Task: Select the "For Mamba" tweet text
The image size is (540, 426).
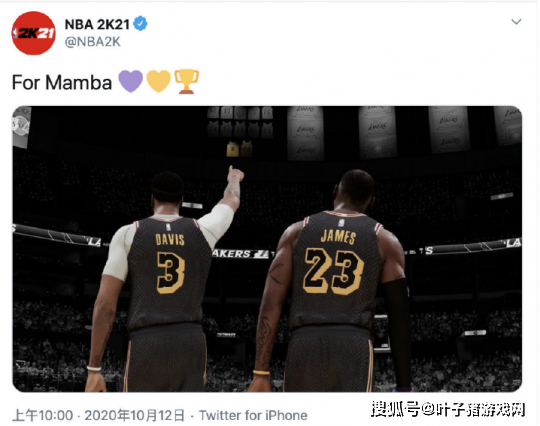Action: tap(62, 83)
